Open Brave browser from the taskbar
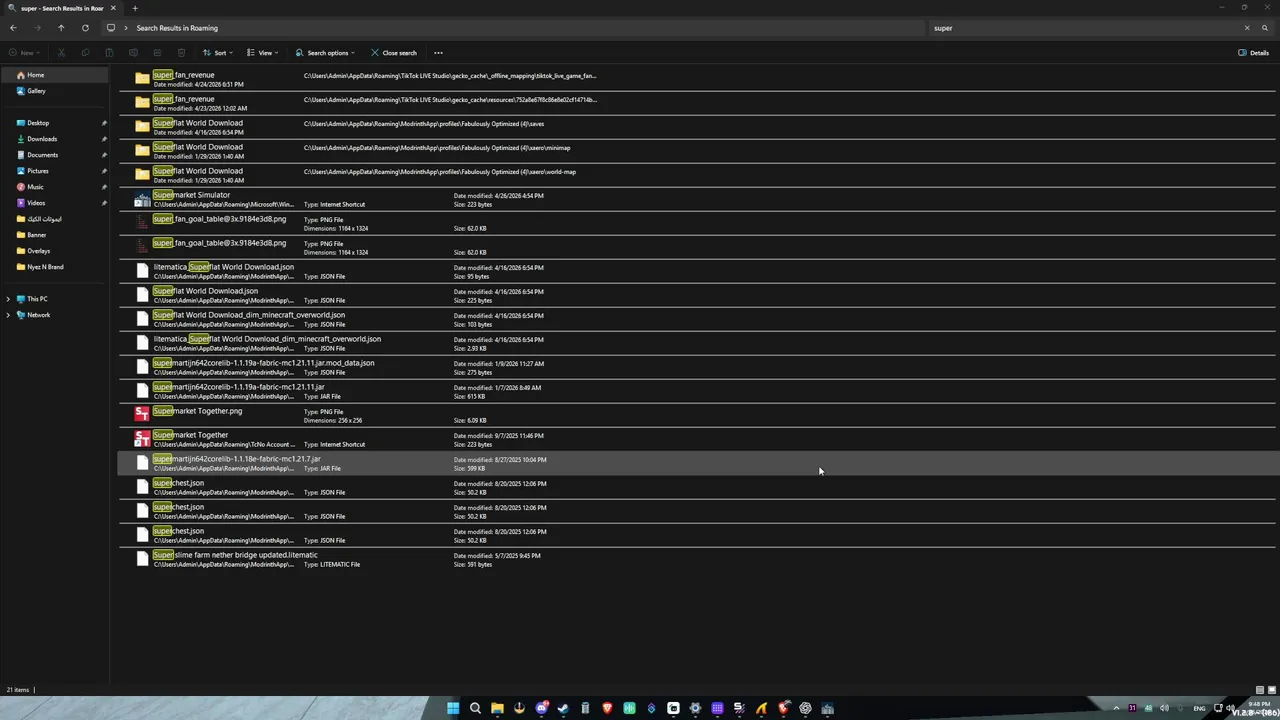The height and width of the screenshot is (720, 1280). [x=607, y=708]
